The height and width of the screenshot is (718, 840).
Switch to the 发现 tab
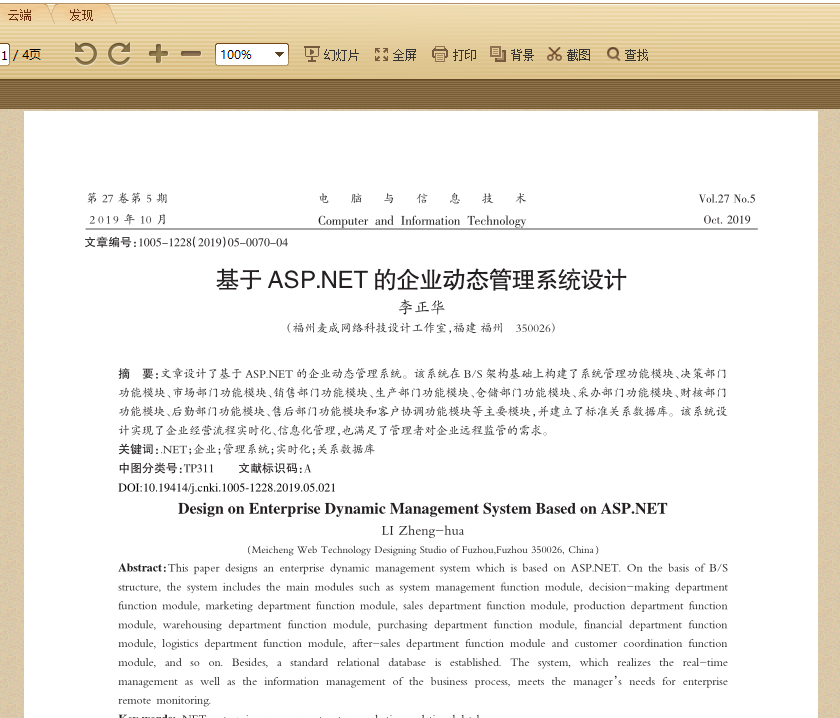[81, 14]
